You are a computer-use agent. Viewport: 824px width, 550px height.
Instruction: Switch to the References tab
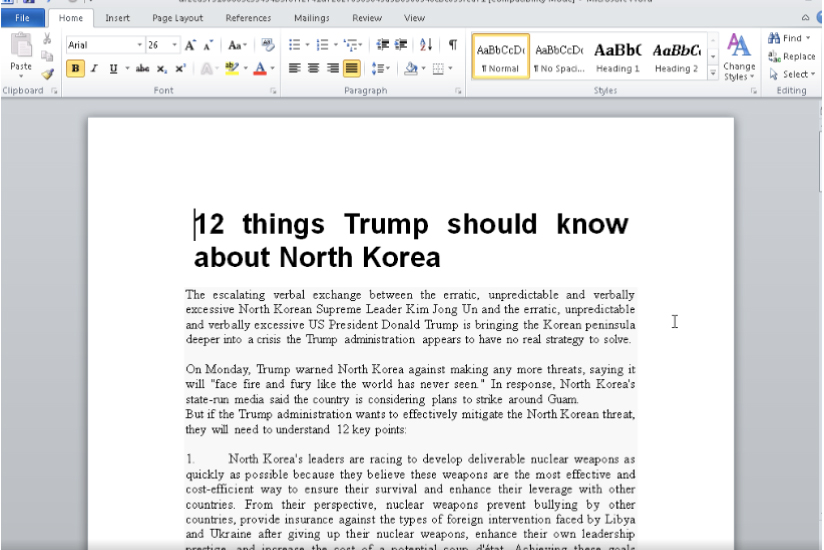248,18
